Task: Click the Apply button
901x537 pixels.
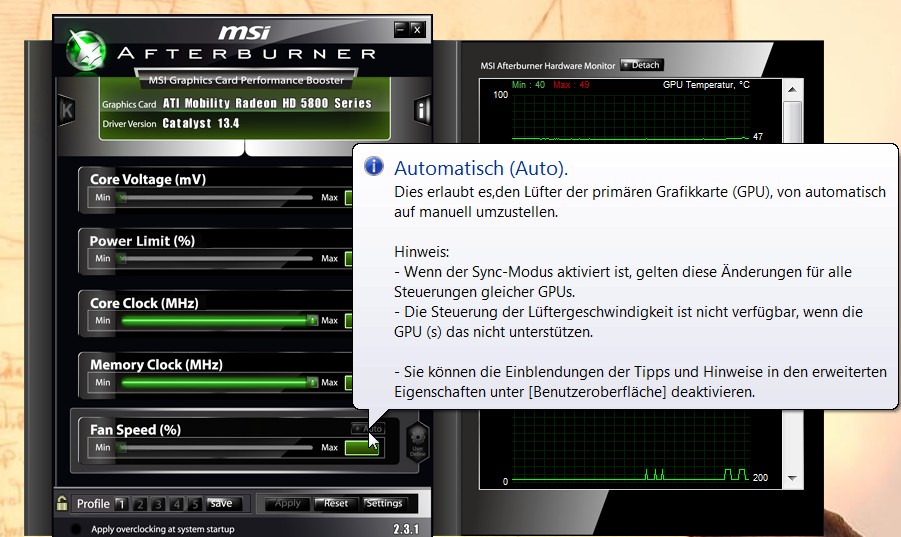Action: point(287,504)
